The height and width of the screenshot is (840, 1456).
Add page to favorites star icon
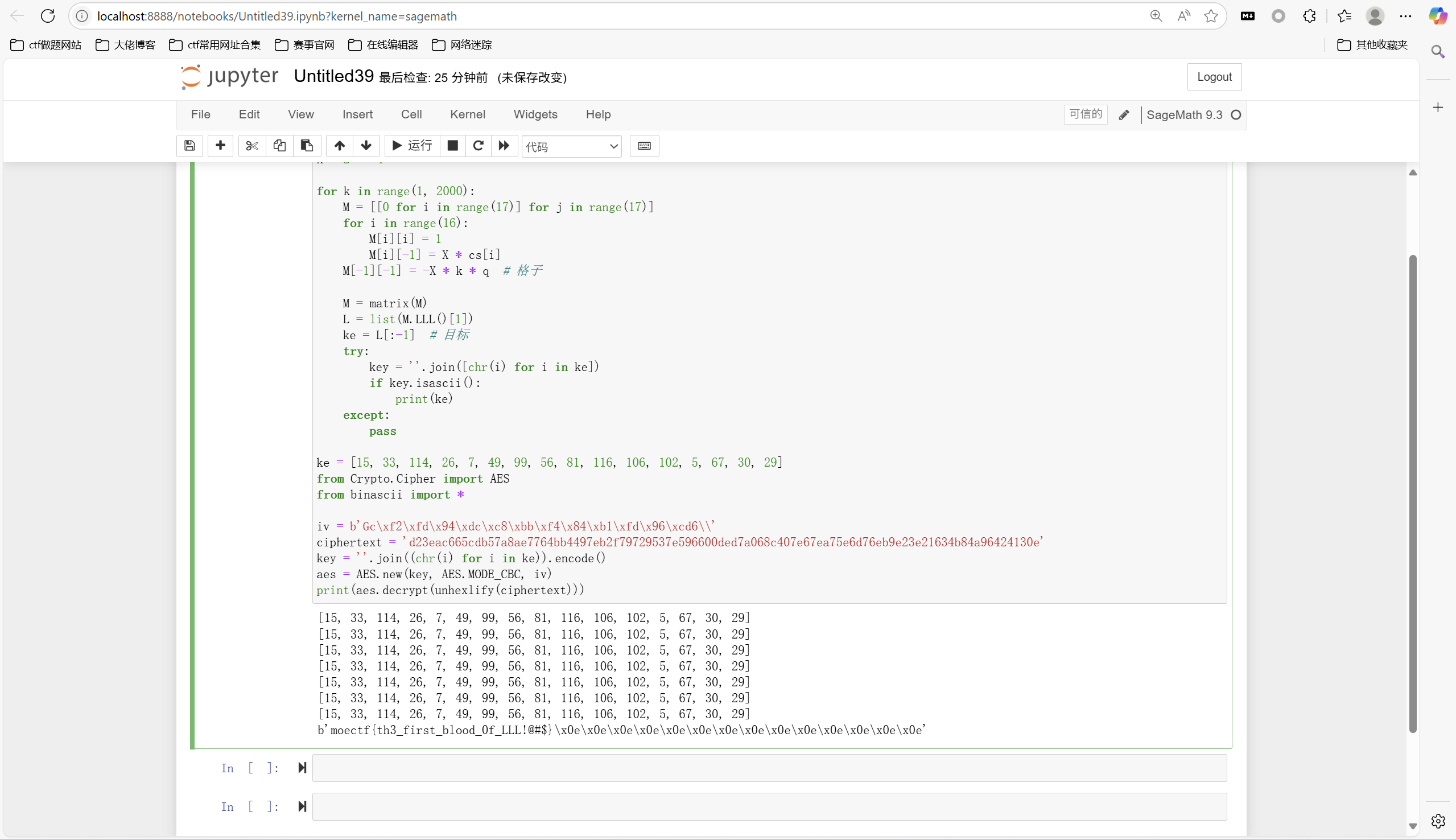(1211, 16)
